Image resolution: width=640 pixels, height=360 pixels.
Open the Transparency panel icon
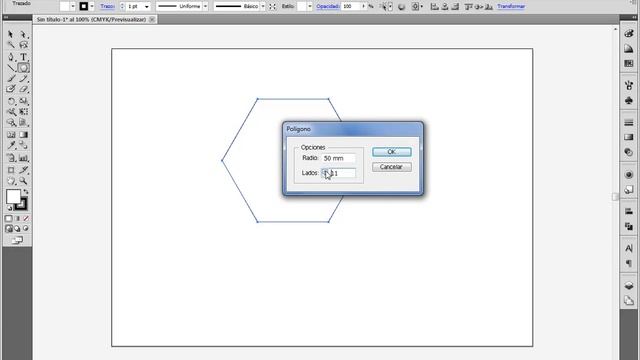629,152
